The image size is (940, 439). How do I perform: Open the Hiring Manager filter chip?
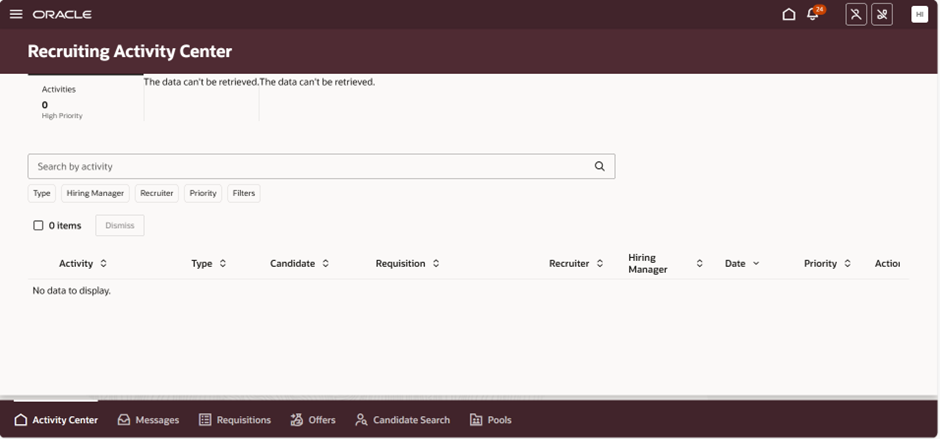click(x=95, y=193)
